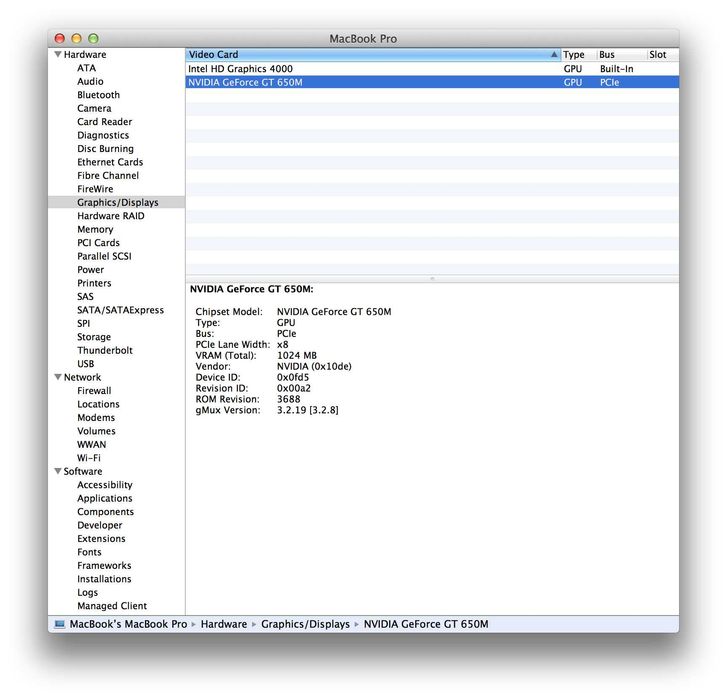Click the pane divider handle
Image resolution: width=727 pixels, height=699 pixels.
pyautogui.click(x=432, y=279)
